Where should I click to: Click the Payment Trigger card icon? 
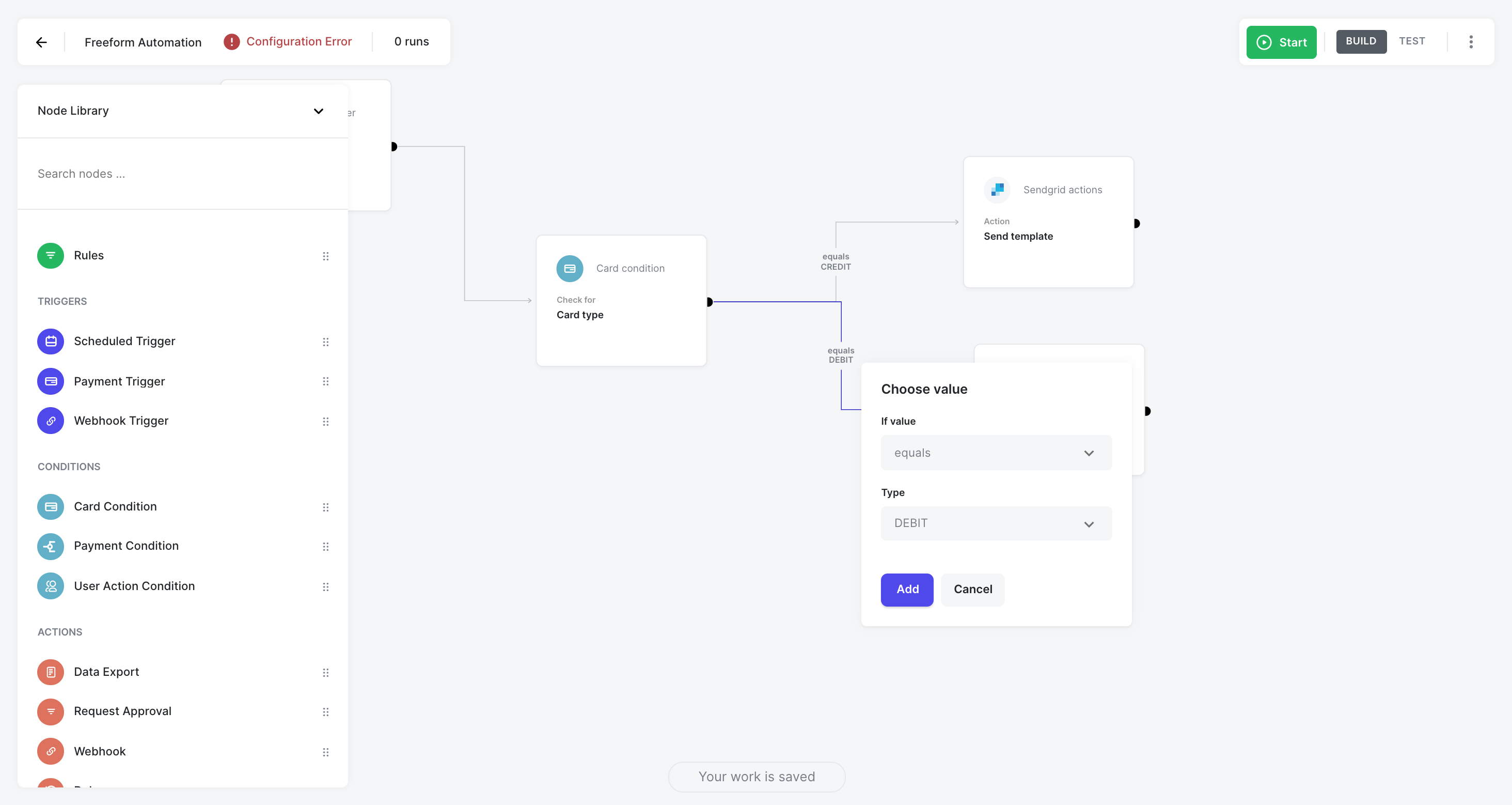(x=51, y=382)
